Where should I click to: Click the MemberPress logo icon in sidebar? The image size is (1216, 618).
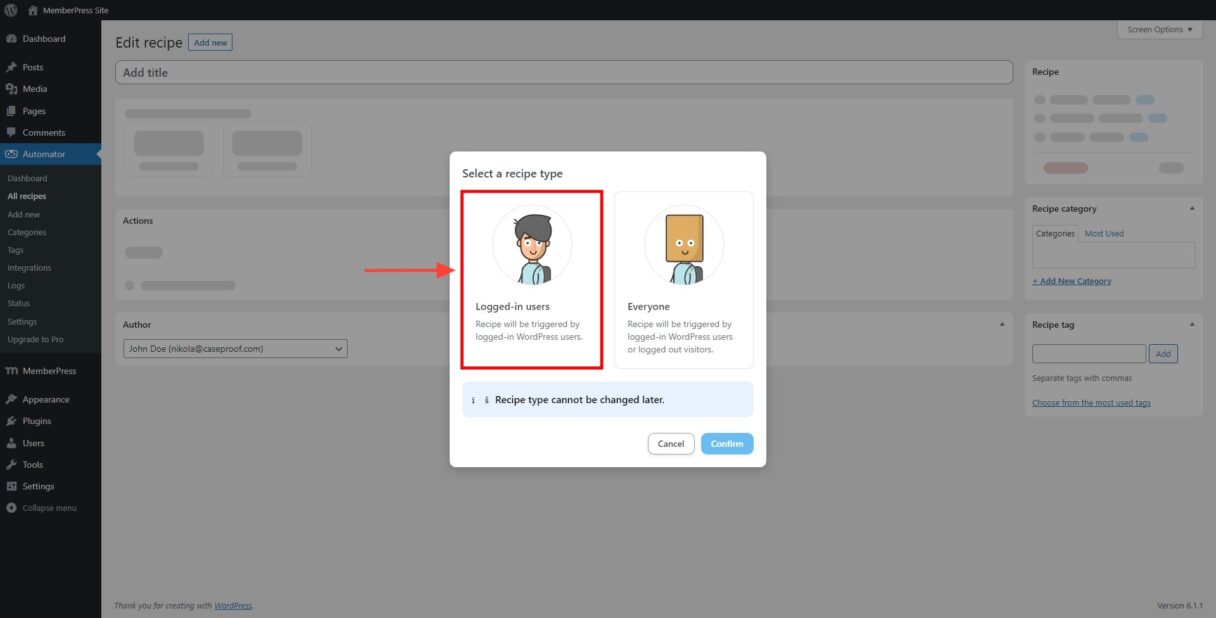11,371
